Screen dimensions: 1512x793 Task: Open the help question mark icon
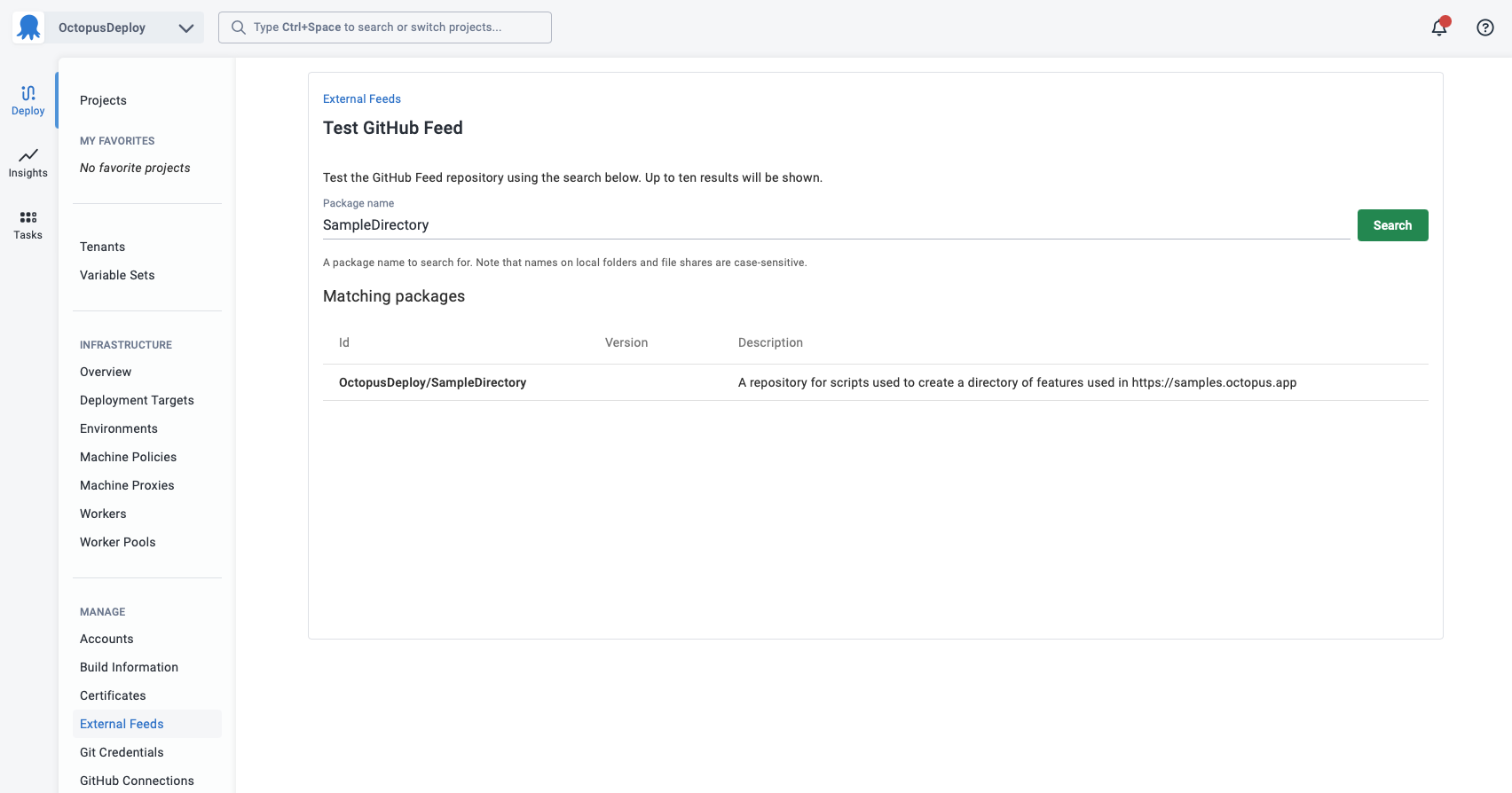pos(1484,27)
